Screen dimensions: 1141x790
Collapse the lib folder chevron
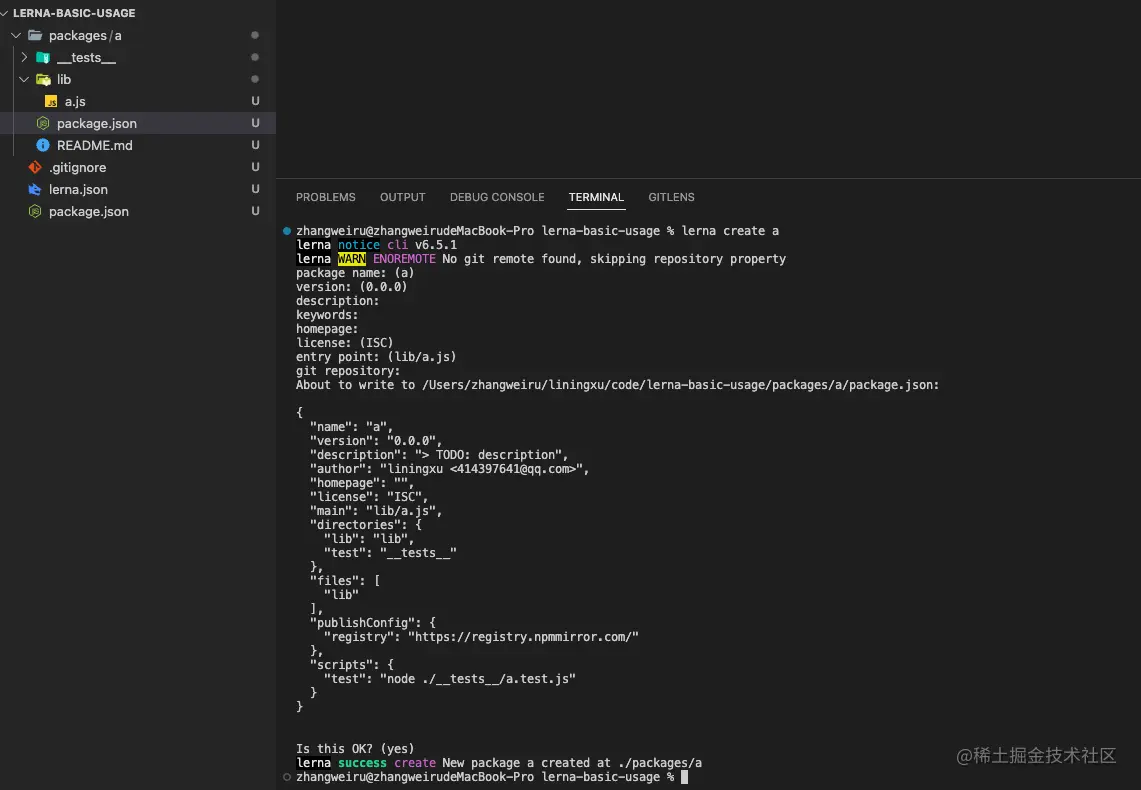click(24, 79)
